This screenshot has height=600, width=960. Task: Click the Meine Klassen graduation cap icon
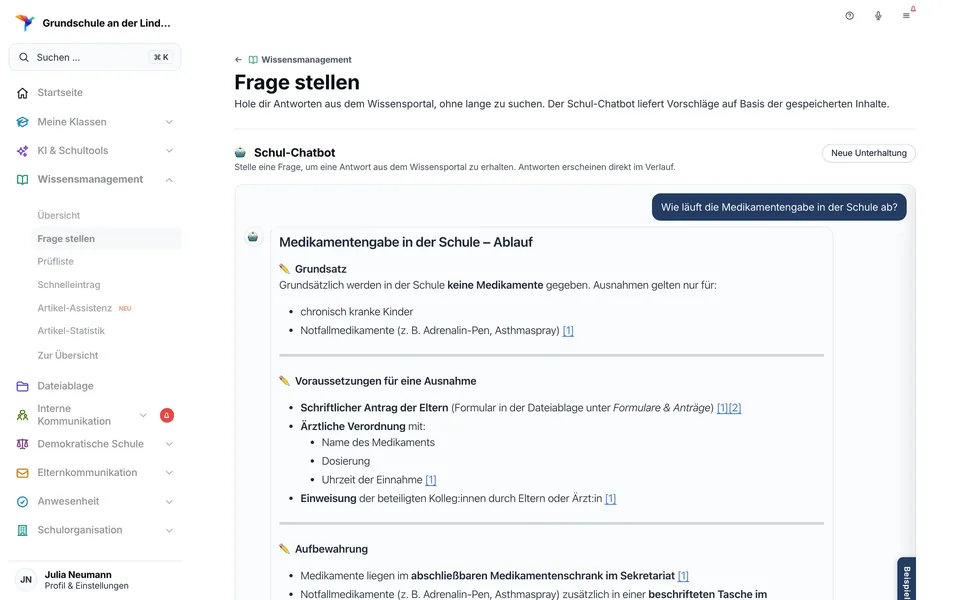point(23,122)
